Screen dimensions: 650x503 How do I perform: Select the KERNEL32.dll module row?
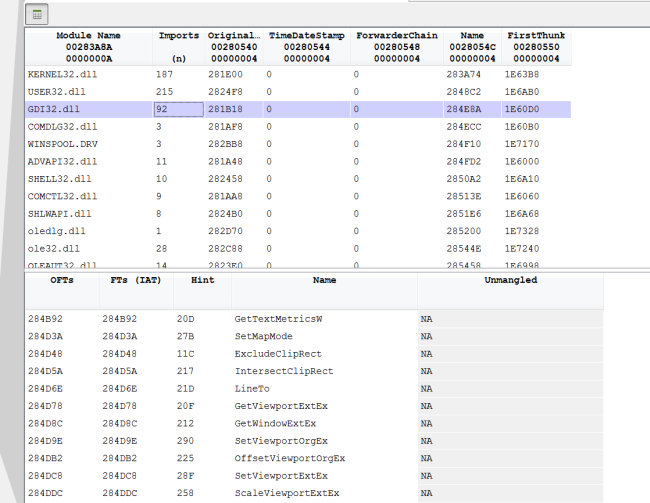298,75
